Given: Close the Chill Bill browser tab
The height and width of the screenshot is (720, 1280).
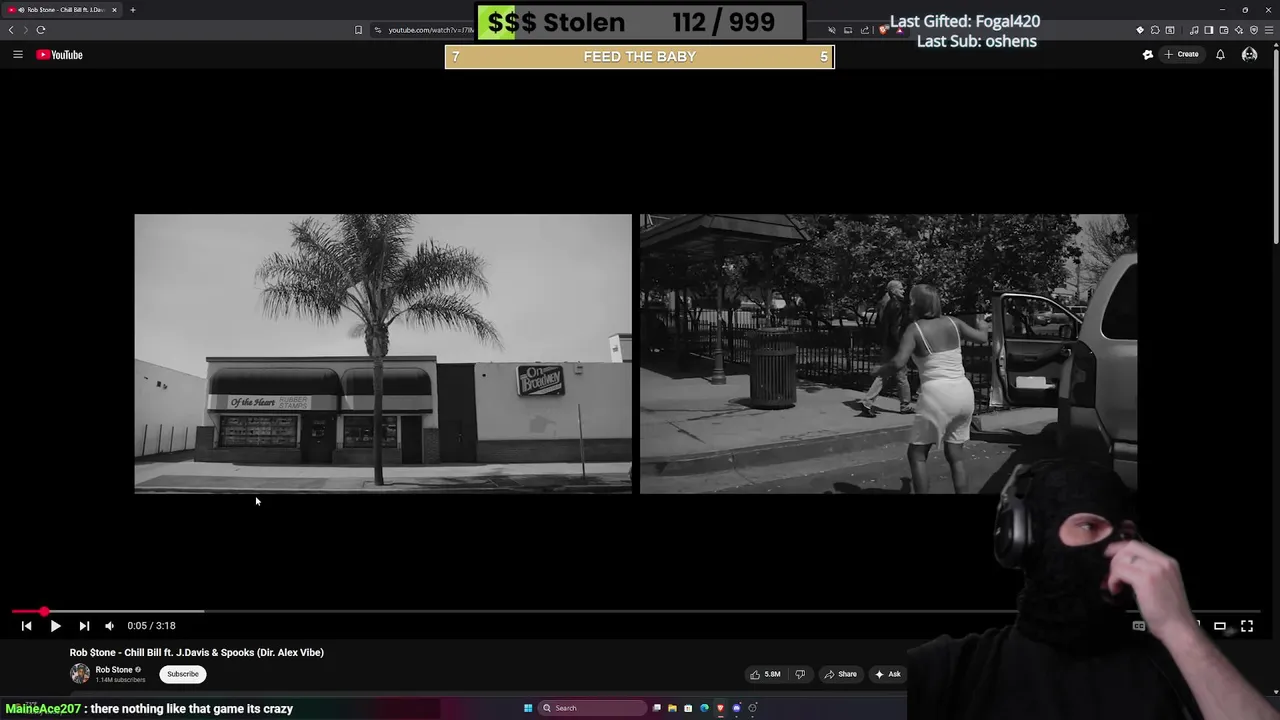Looking at the screenshot, I should pyautogui.click(x=114, y=10).
